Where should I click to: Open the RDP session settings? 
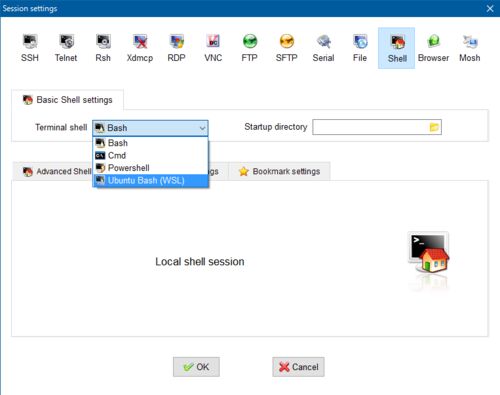coord(176,48)
